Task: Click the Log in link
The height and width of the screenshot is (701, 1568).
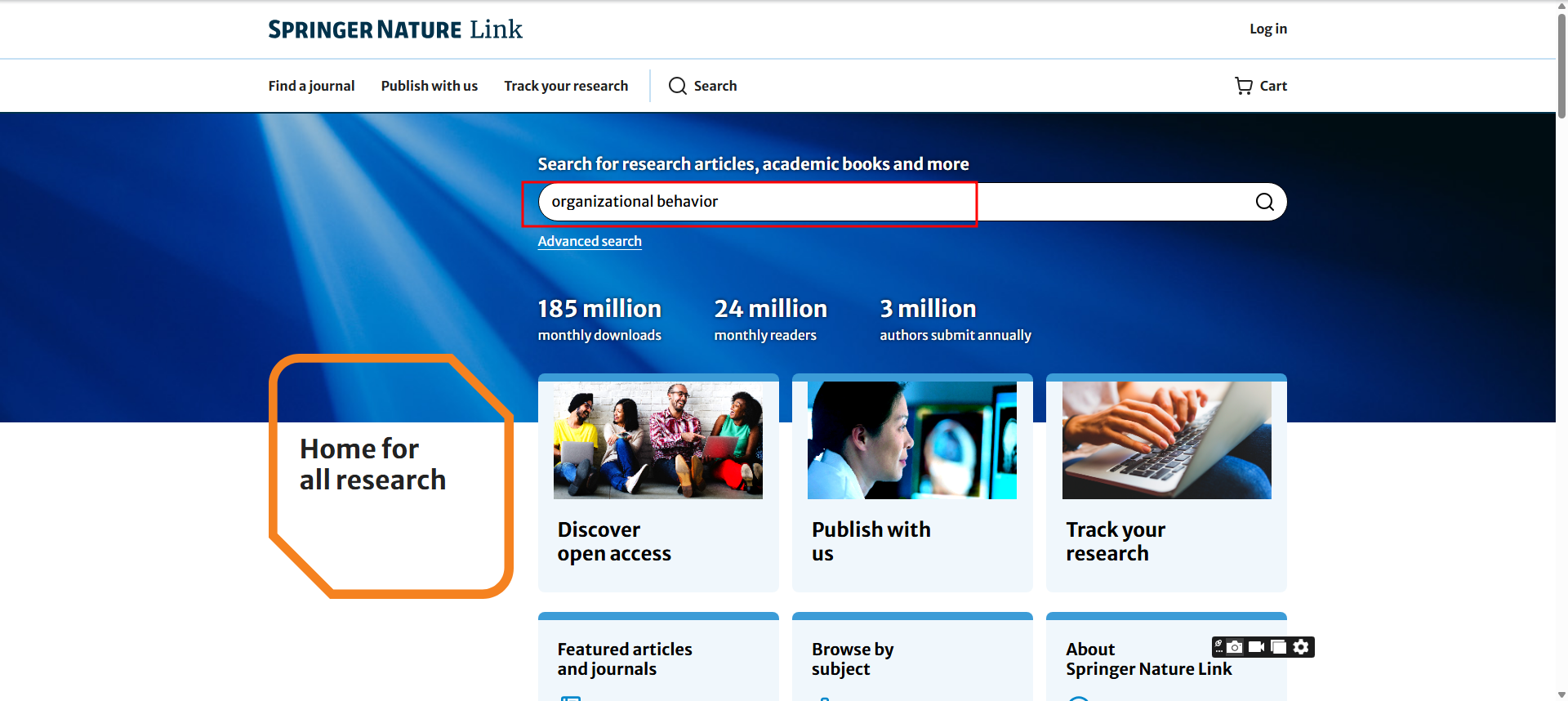Action: [x=1267, y=29]
